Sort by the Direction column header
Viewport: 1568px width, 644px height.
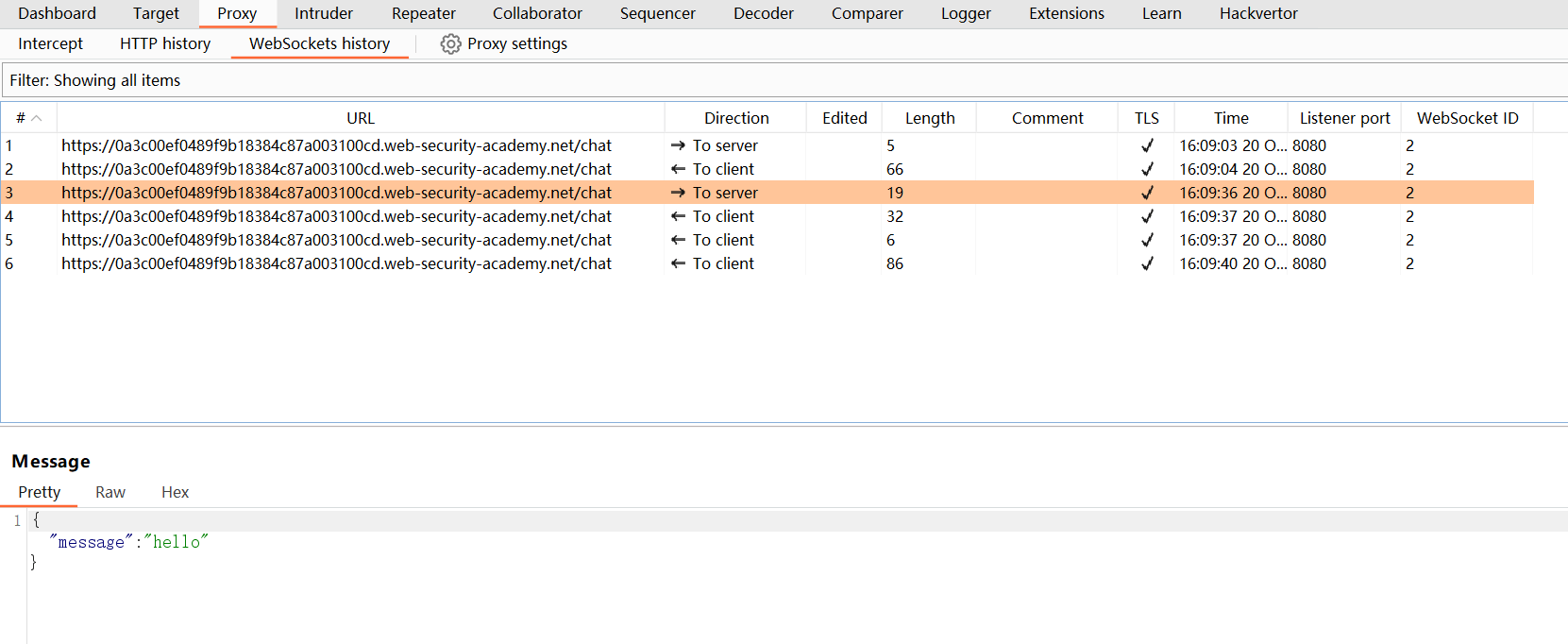tap(735, 118)
